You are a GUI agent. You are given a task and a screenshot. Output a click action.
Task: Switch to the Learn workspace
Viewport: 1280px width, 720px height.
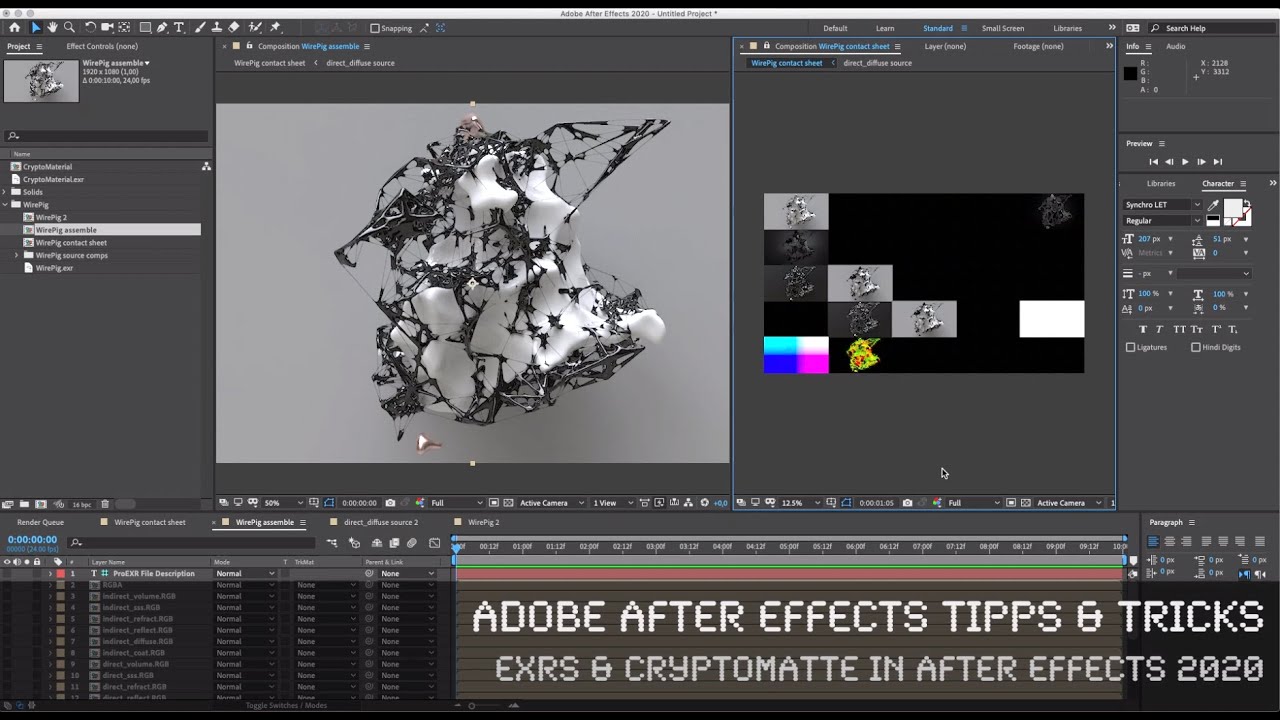coord(885,28)
